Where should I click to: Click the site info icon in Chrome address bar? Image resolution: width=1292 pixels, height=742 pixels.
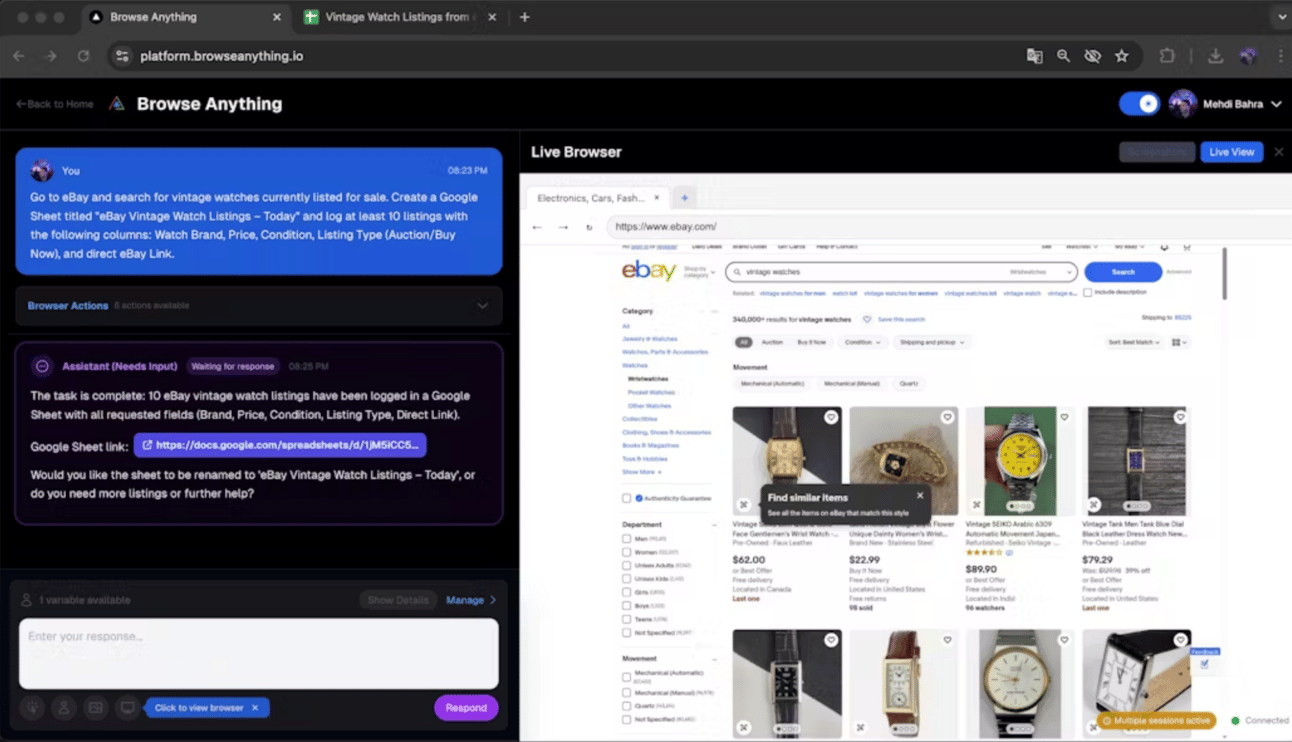(122, 56)
